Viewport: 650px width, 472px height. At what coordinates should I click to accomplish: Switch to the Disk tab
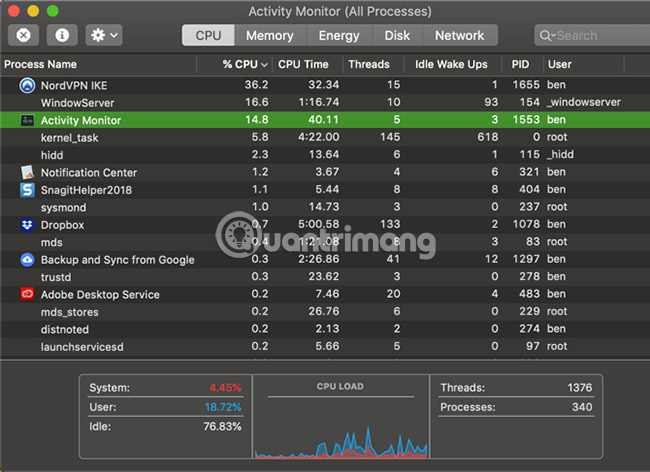tap(397, 35)
